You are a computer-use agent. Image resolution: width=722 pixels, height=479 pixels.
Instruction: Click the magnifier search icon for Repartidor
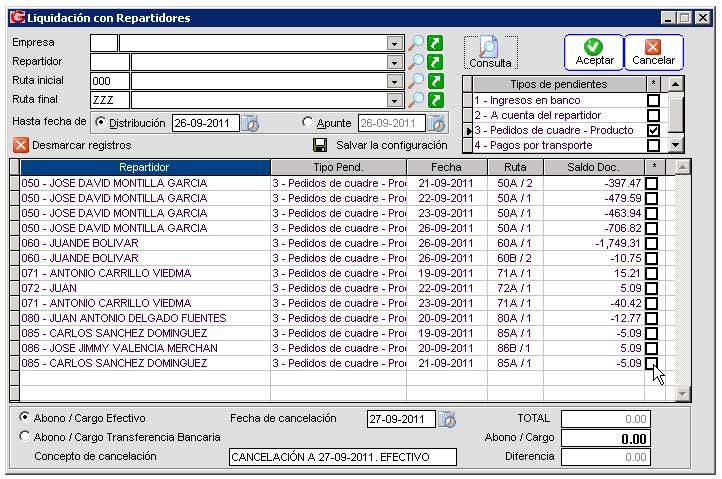click(x=416, y=62)
